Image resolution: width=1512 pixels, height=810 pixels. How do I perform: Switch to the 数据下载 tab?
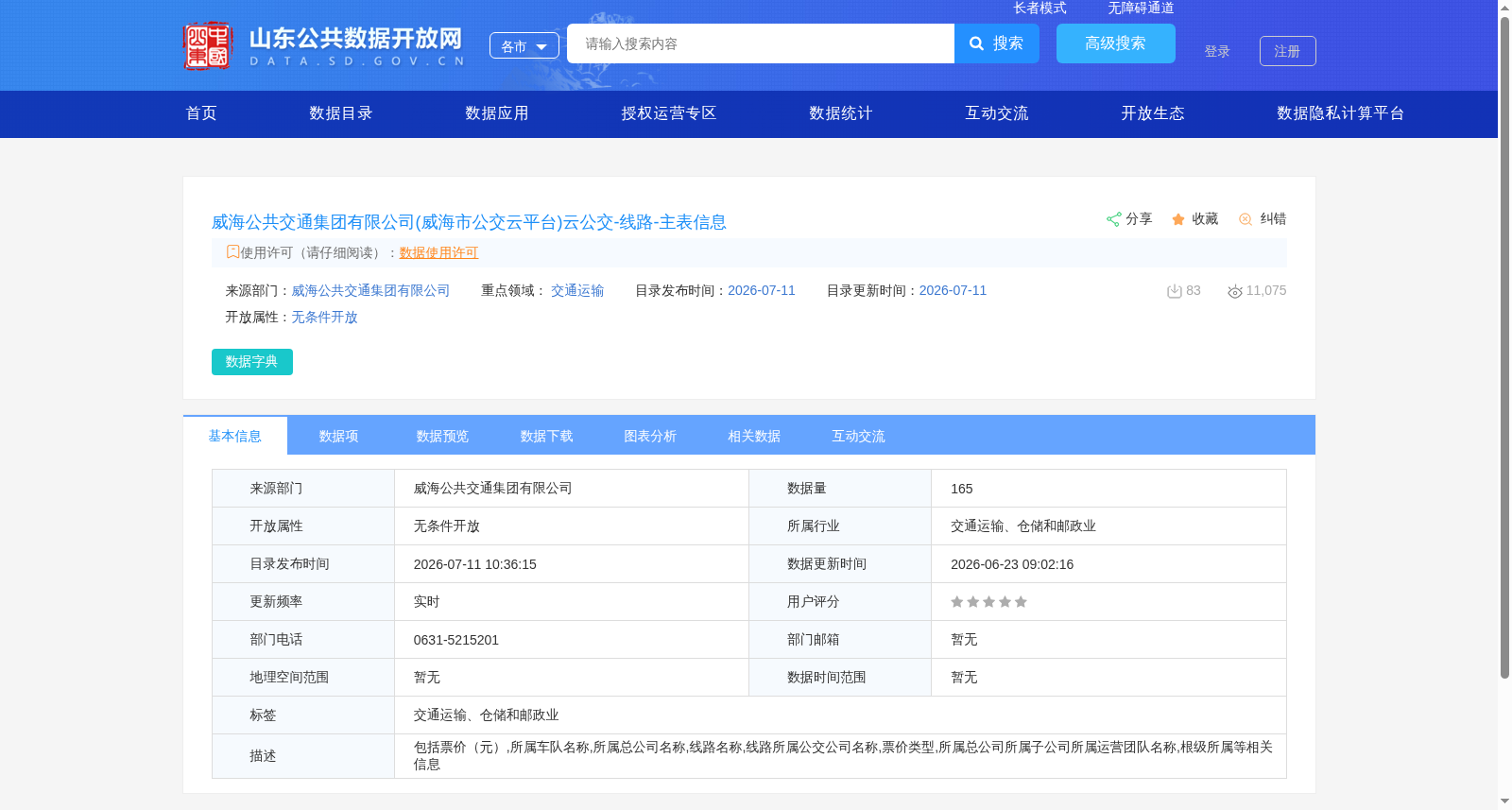[x=547, y=436]
